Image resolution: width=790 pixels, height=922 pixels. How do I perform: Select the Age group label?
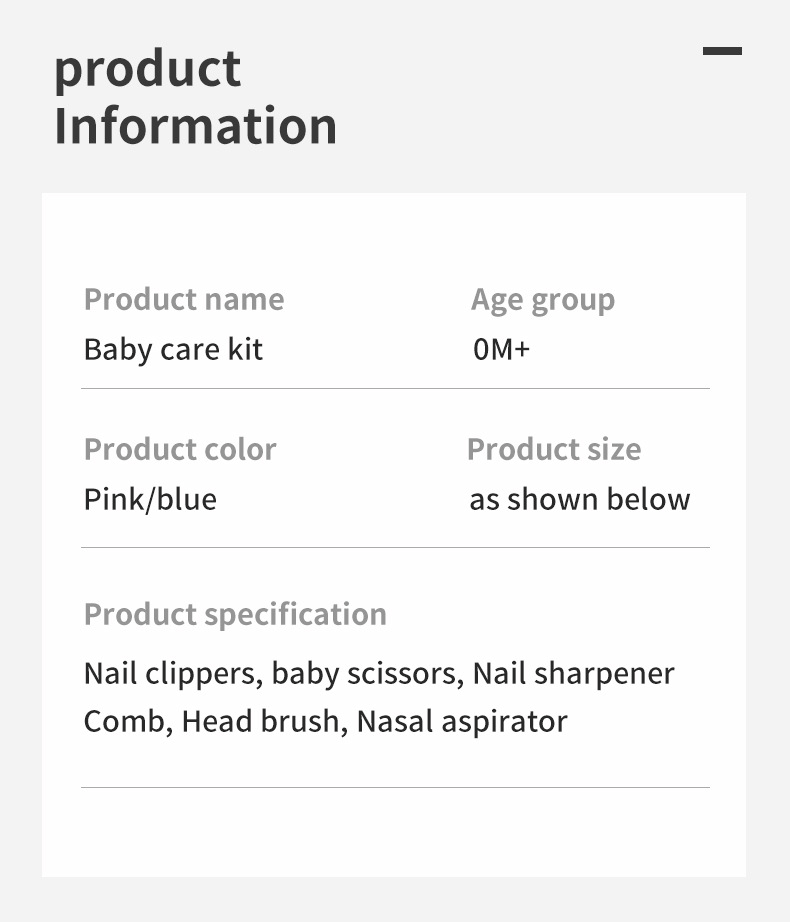[543, 299]
